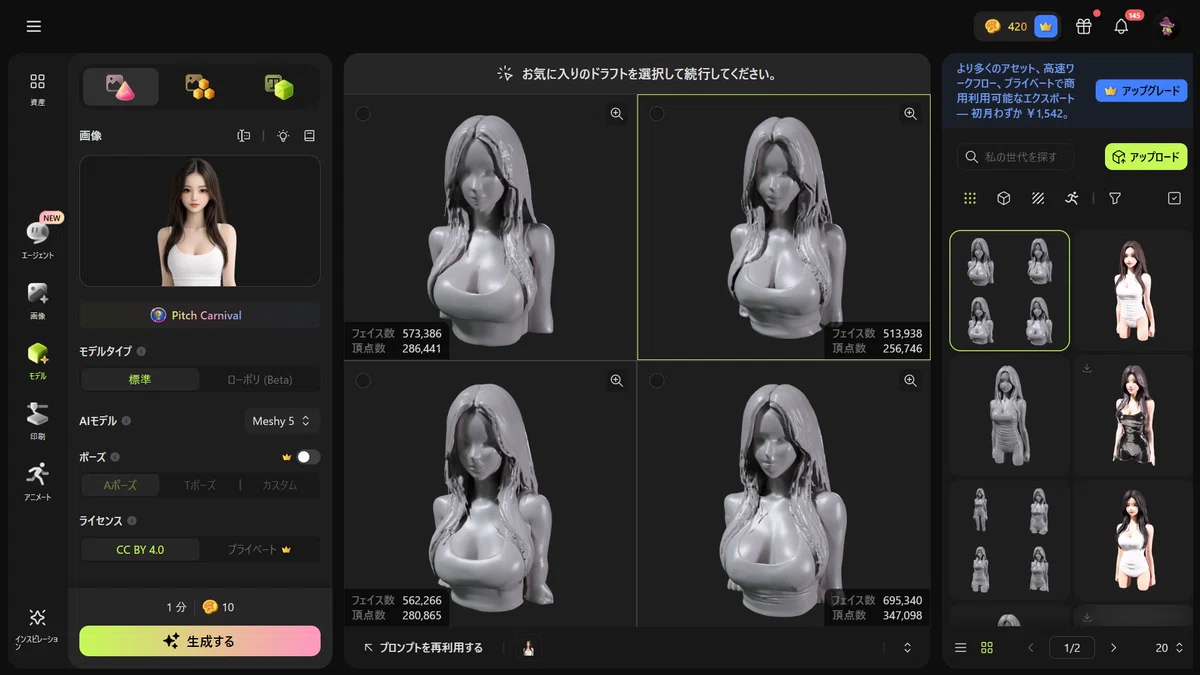
Task: Open 画像 (image) tool in left sidebar
Action: [x=37, y=301]
